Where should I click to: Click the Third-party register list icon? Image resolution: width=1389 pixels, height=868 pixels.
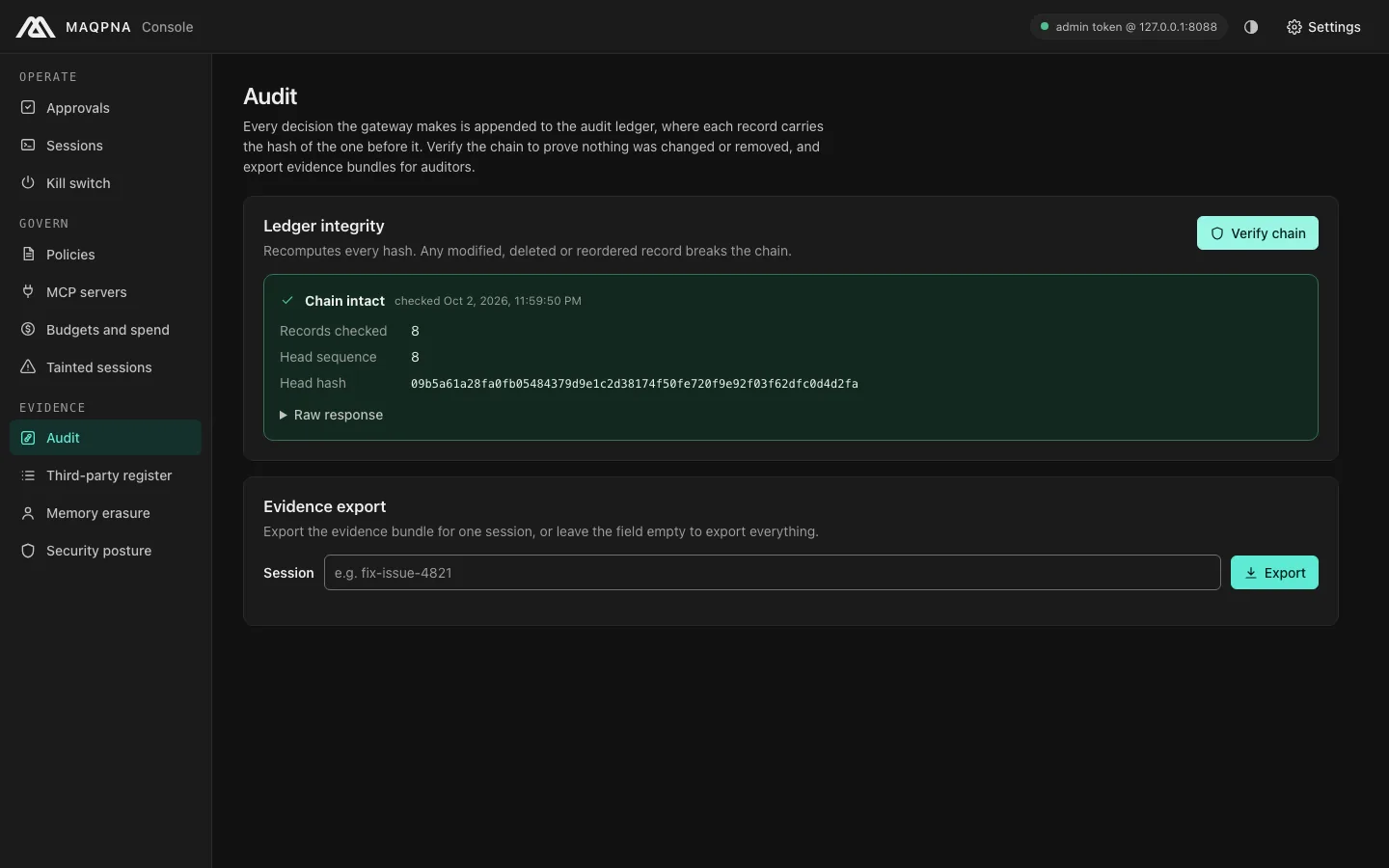coord(28,475)
